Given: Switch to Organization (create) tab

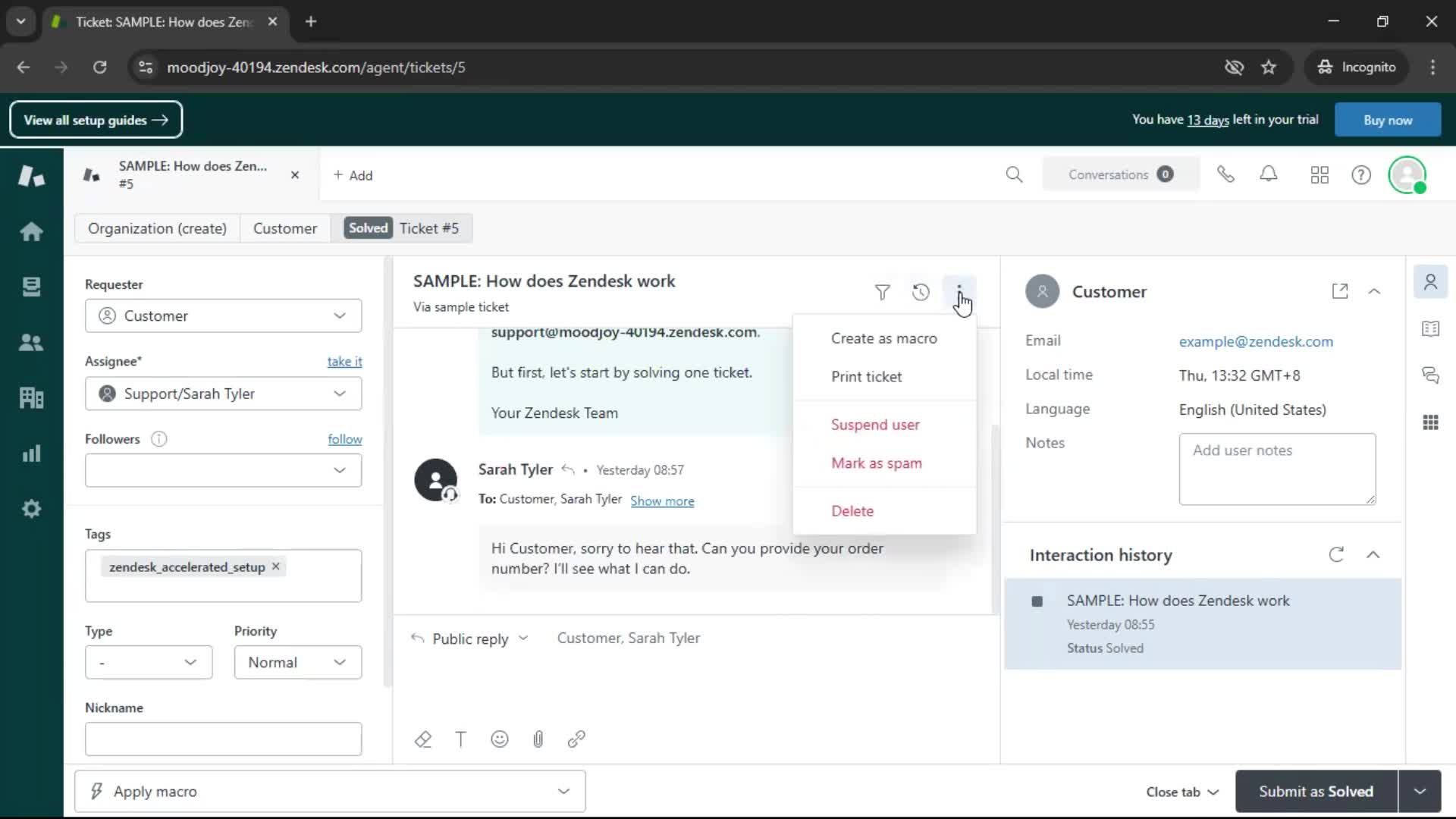Looking at the screenshot, I should [x=157, y=228].
